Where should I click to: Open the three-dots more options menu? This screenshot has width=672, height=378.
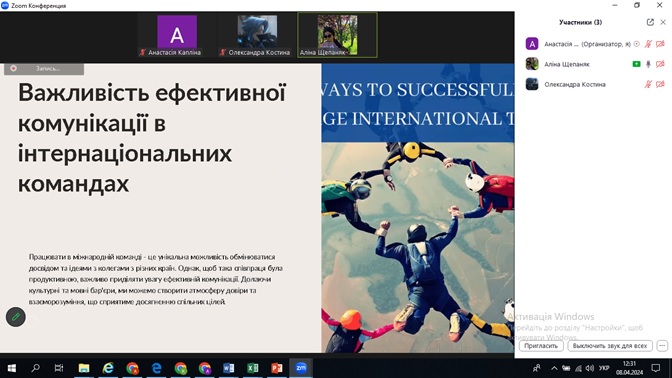[x=662, y=345]
